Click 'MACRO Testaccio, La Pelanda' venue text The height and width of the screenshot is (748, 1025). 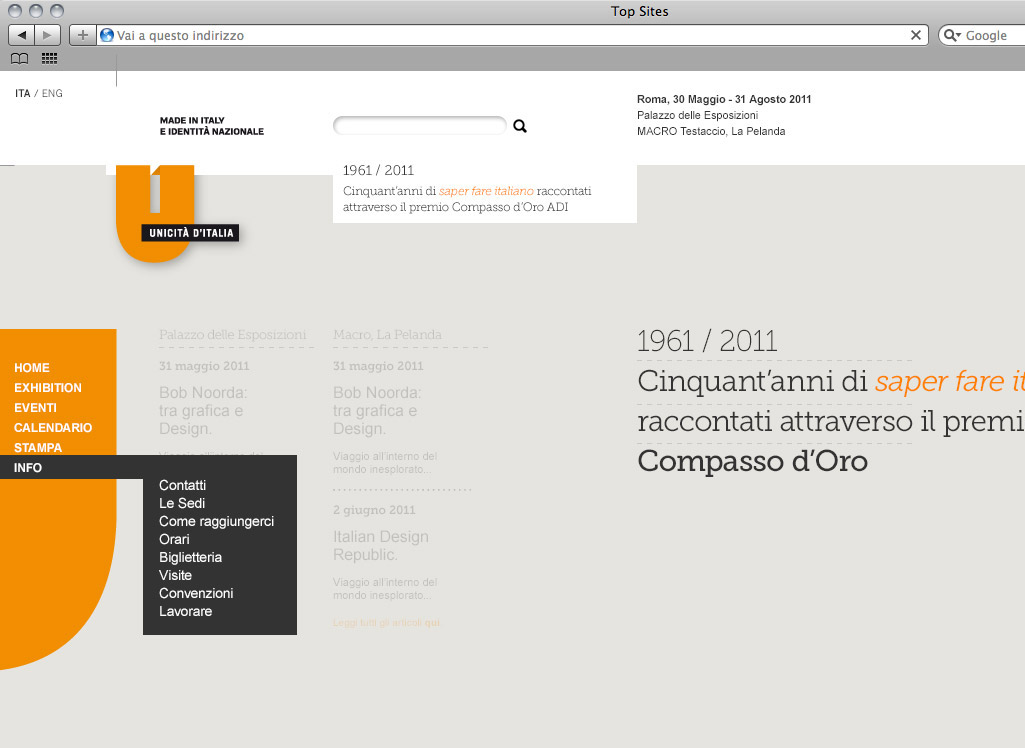[x=711, y=131]
